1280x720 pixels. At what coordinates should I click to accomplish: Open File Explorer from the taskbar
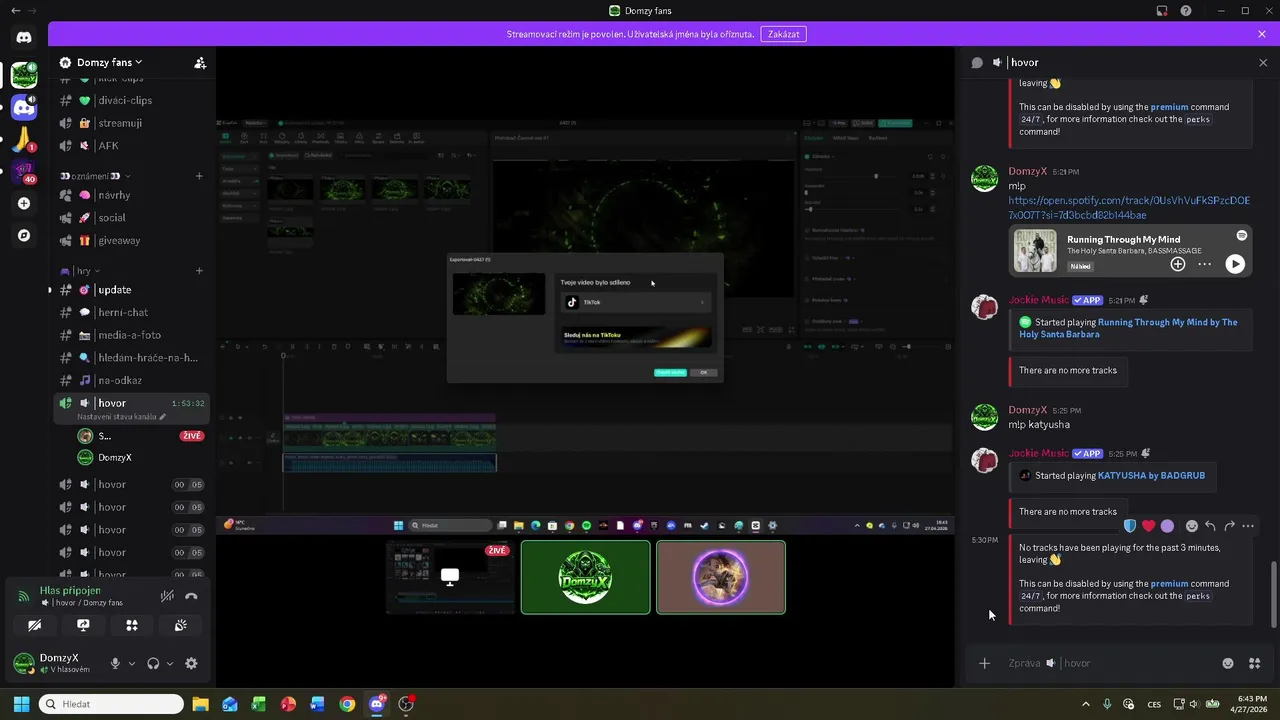pos(200,704)
